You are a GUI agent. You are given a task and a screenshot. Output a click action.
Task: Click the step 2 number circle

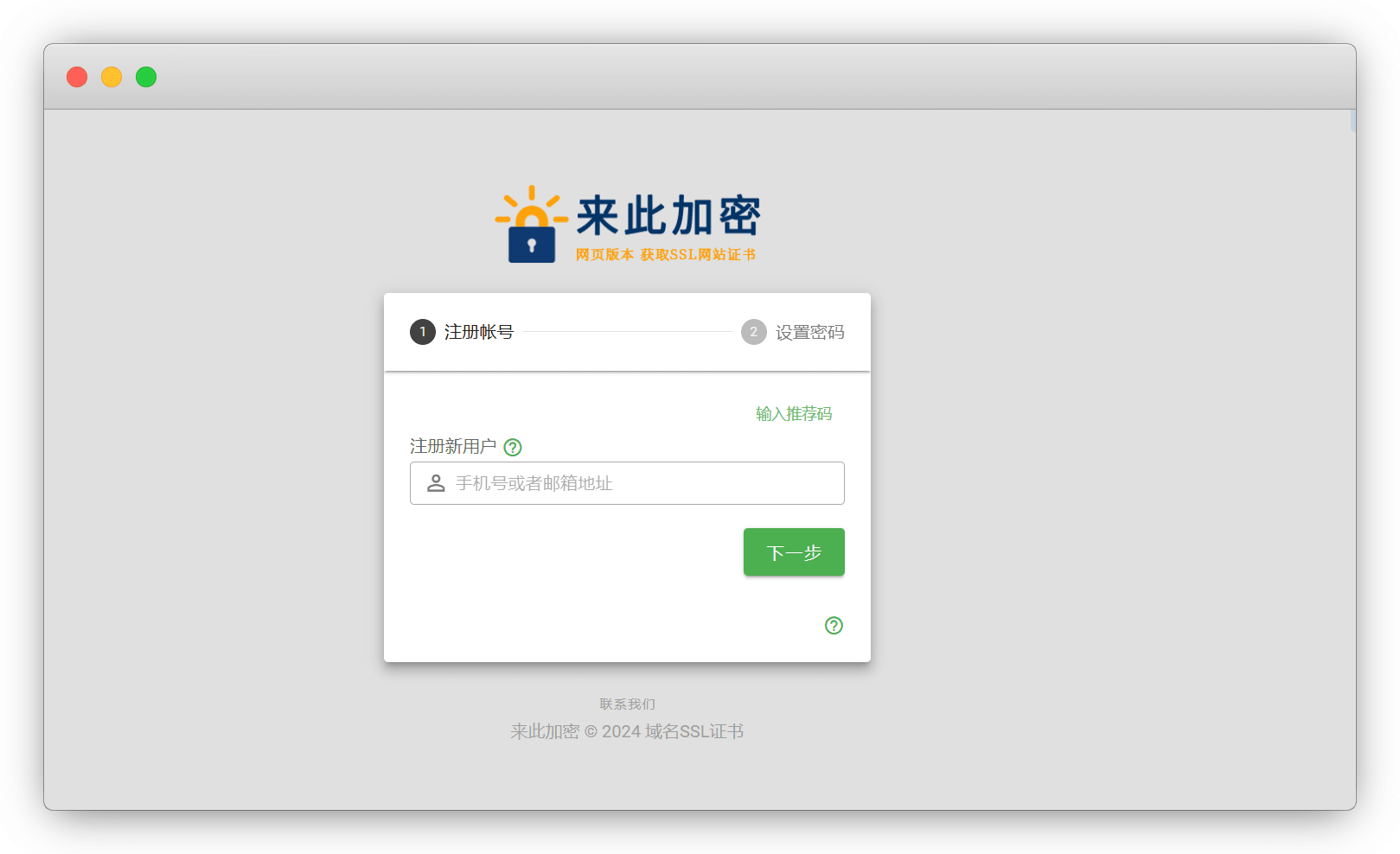tap(753, 332)
